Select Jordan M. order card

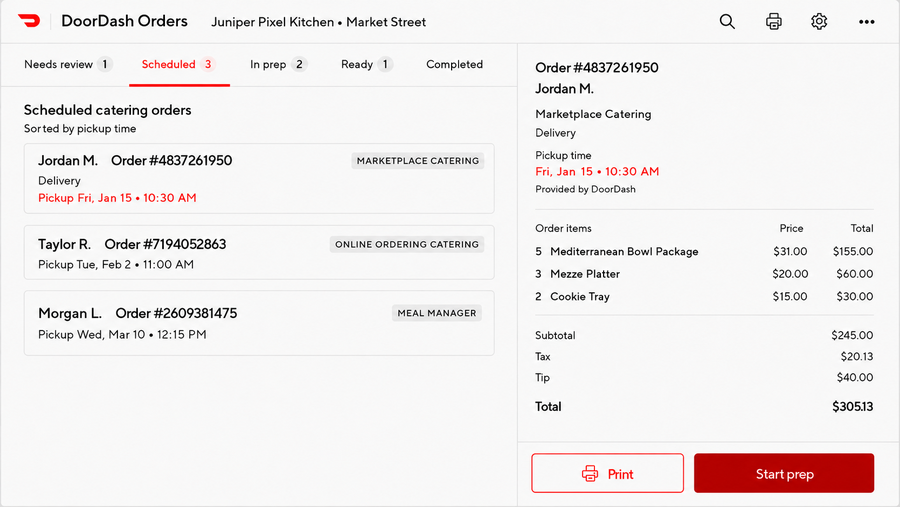(259, 179)
